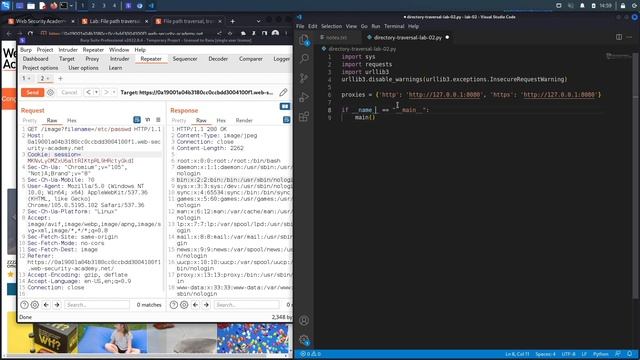Image resolution: width=640 pixels, height=360 pixels.
Task: Open VS Code Search magnifier icon
Action: point(304,59)
